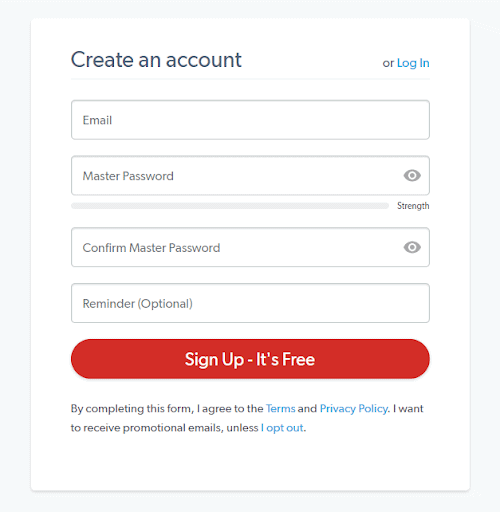Select the Master Password text box

pos(250,176)
